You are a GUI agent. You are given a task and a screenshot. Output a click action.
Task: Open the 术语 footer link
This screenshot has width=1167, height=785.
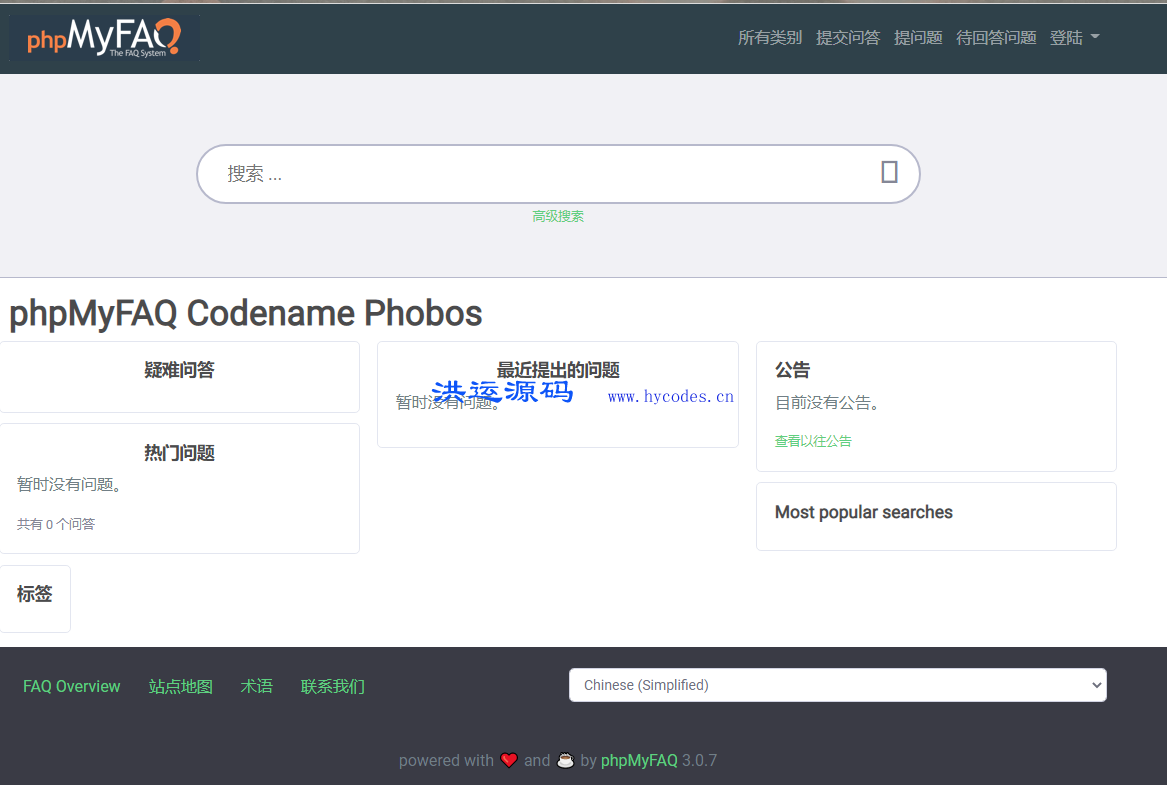pyautogui.click(x=257, y=686)
